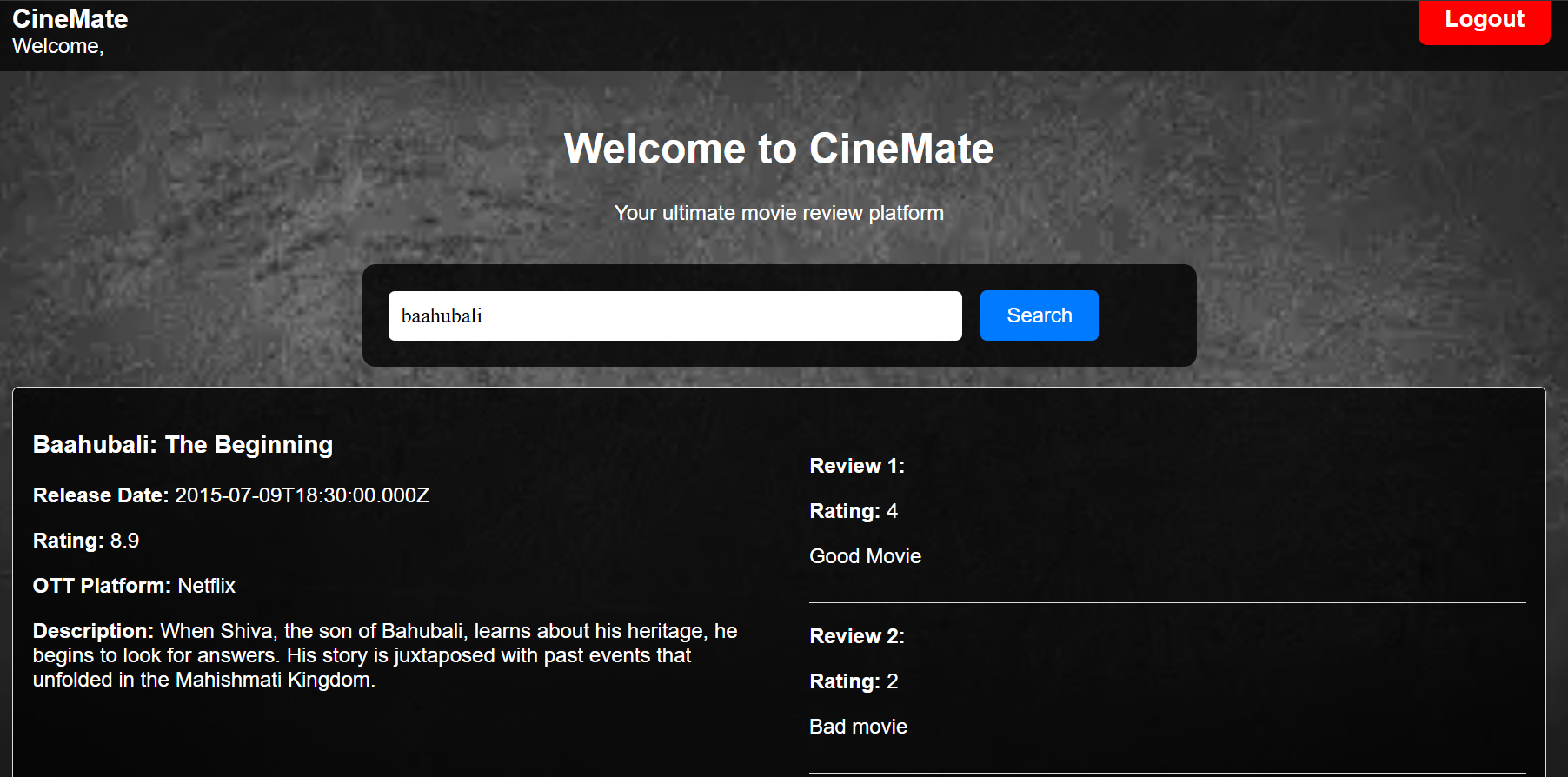Click the OTT Platform: Netflix line
The image size is (1568, 777).
pyautogui.click(x=134, y=586)
